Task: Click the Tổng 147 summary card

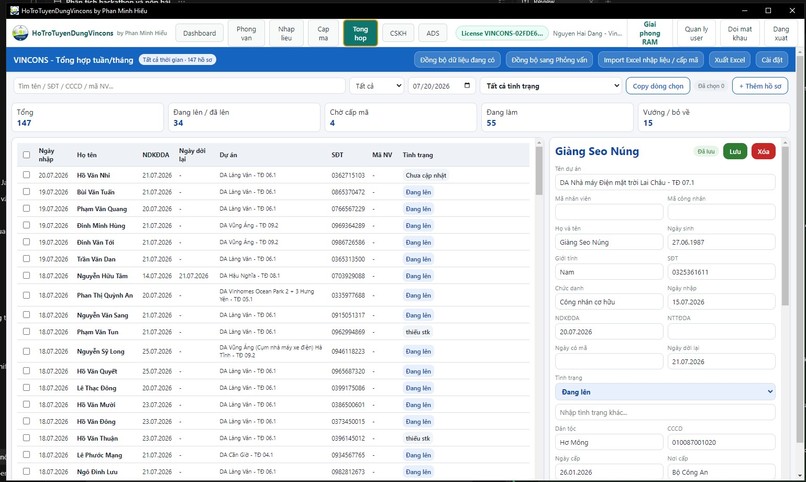Action: [87, 117]
